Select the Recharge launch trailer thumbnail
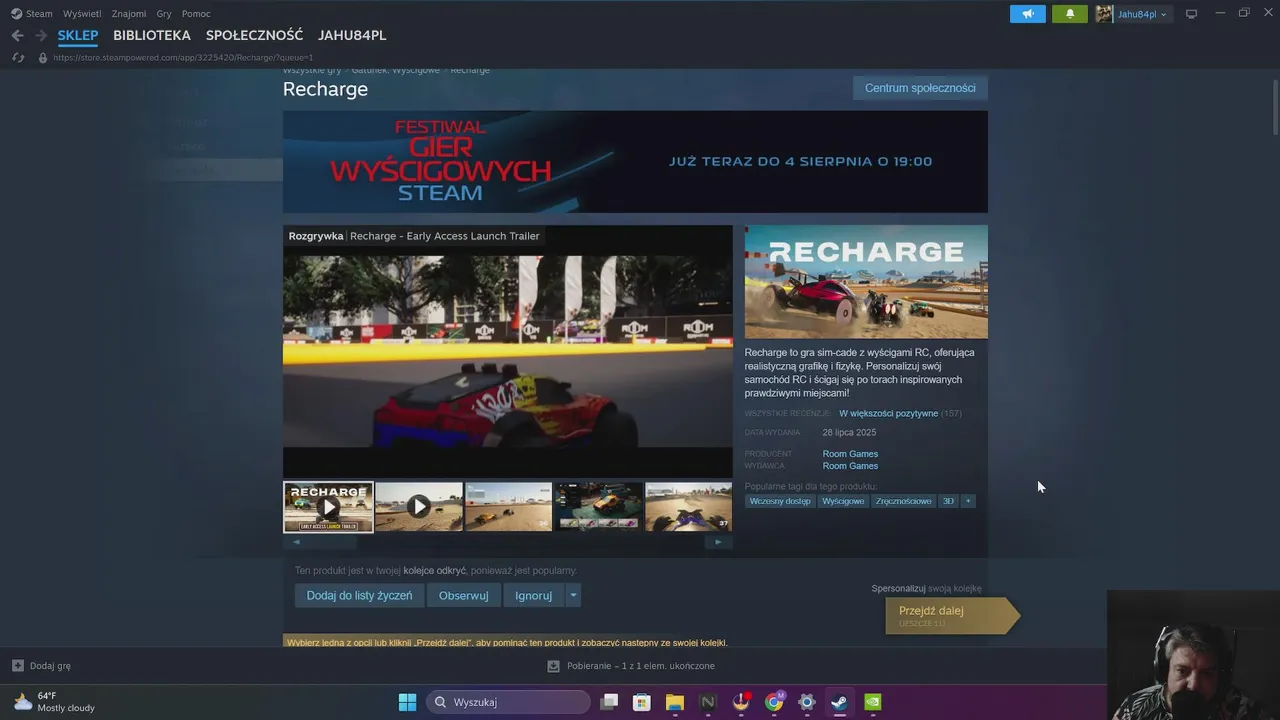This screenshot has width=1280, height=720. coord(328,507)
